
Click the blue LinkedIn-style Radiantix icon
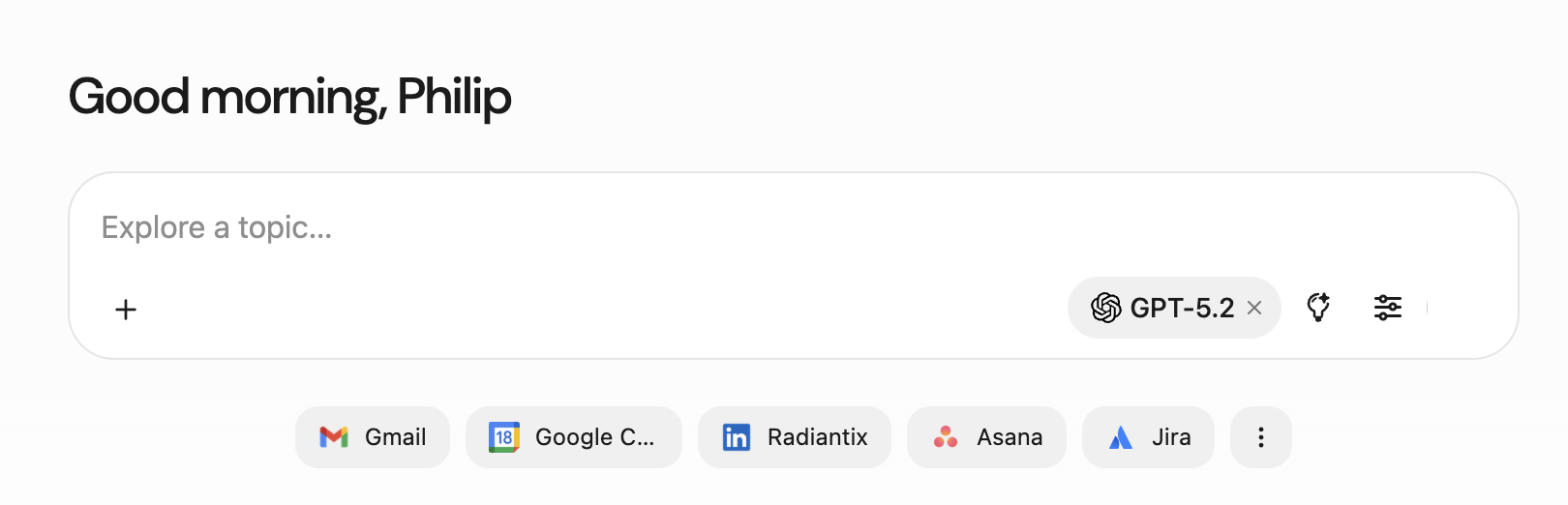pos(737,437)
